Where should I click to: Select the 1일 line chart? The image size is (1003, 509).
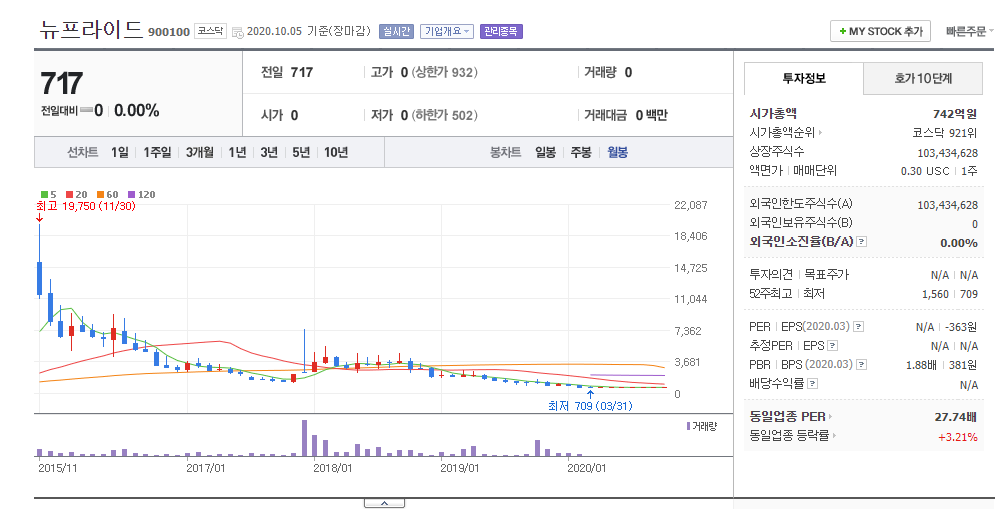coord(120,152)
